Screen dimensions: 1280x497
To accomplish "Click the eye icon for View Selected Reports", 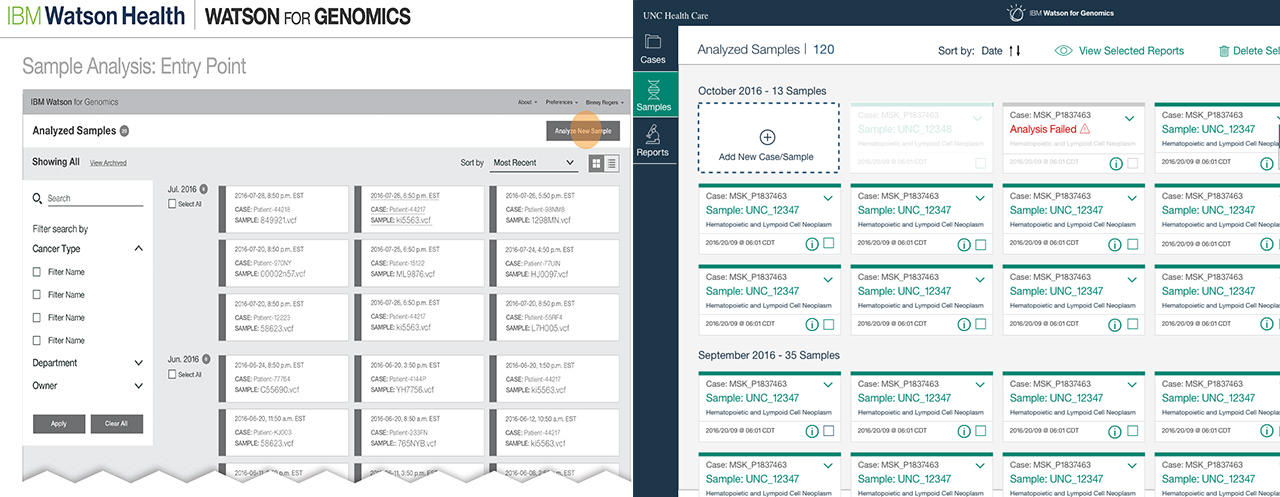I will tap(1064, 51).
